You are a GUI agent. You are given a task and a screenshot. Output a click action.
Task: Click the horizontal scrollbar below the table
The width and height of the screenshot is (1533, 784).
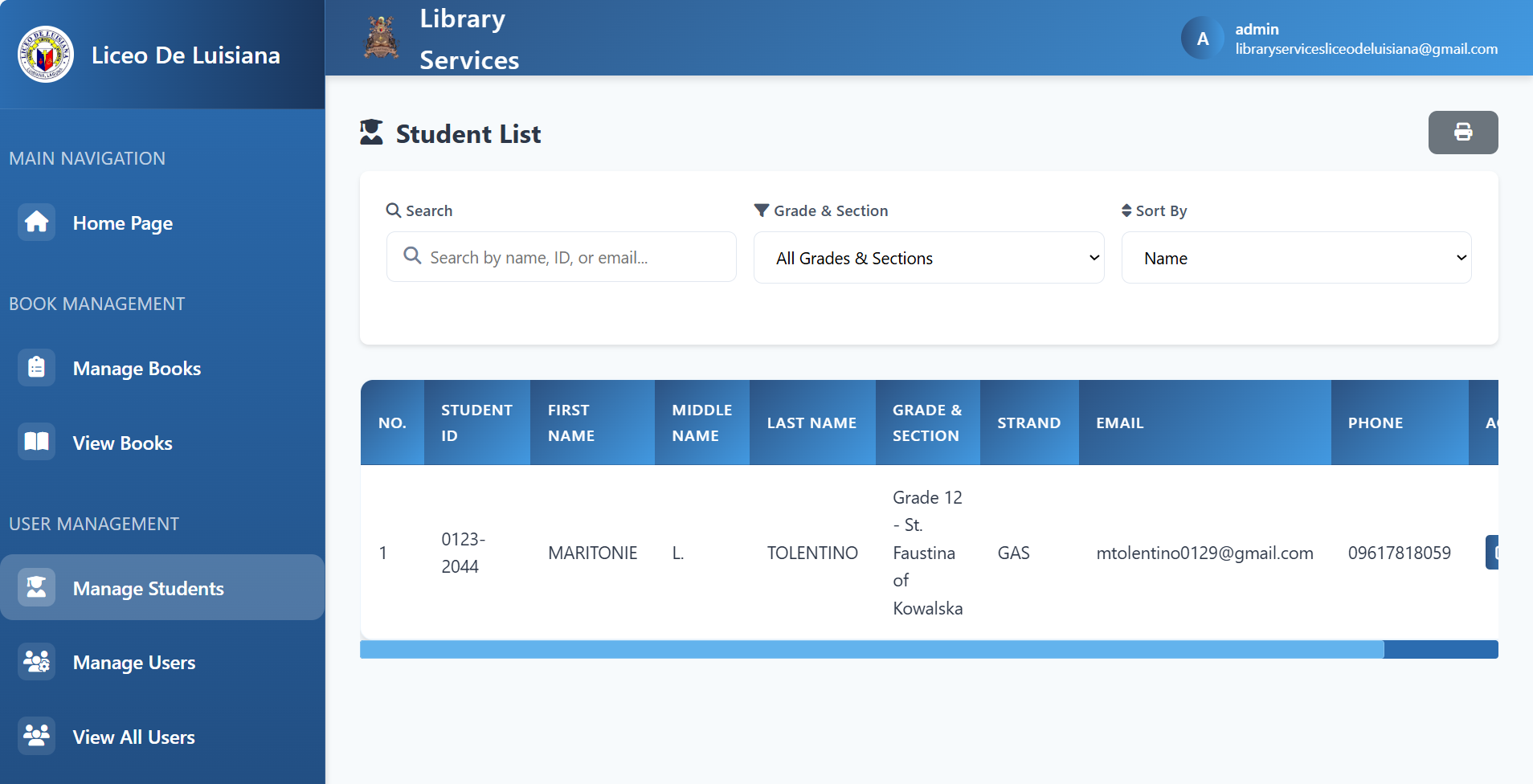click(x=870, y=649)
